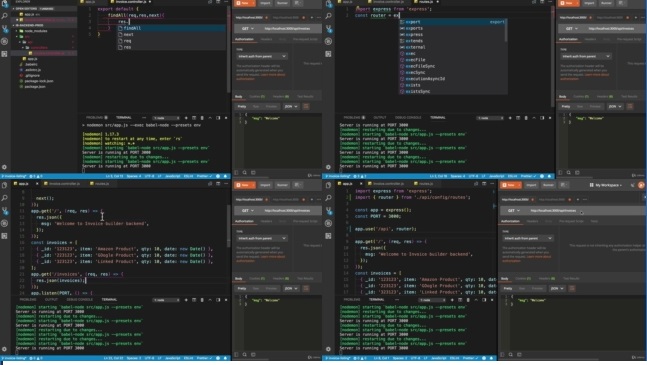
Task: Click the .babelrc file icon in Explorer
Action: point(21,64)
